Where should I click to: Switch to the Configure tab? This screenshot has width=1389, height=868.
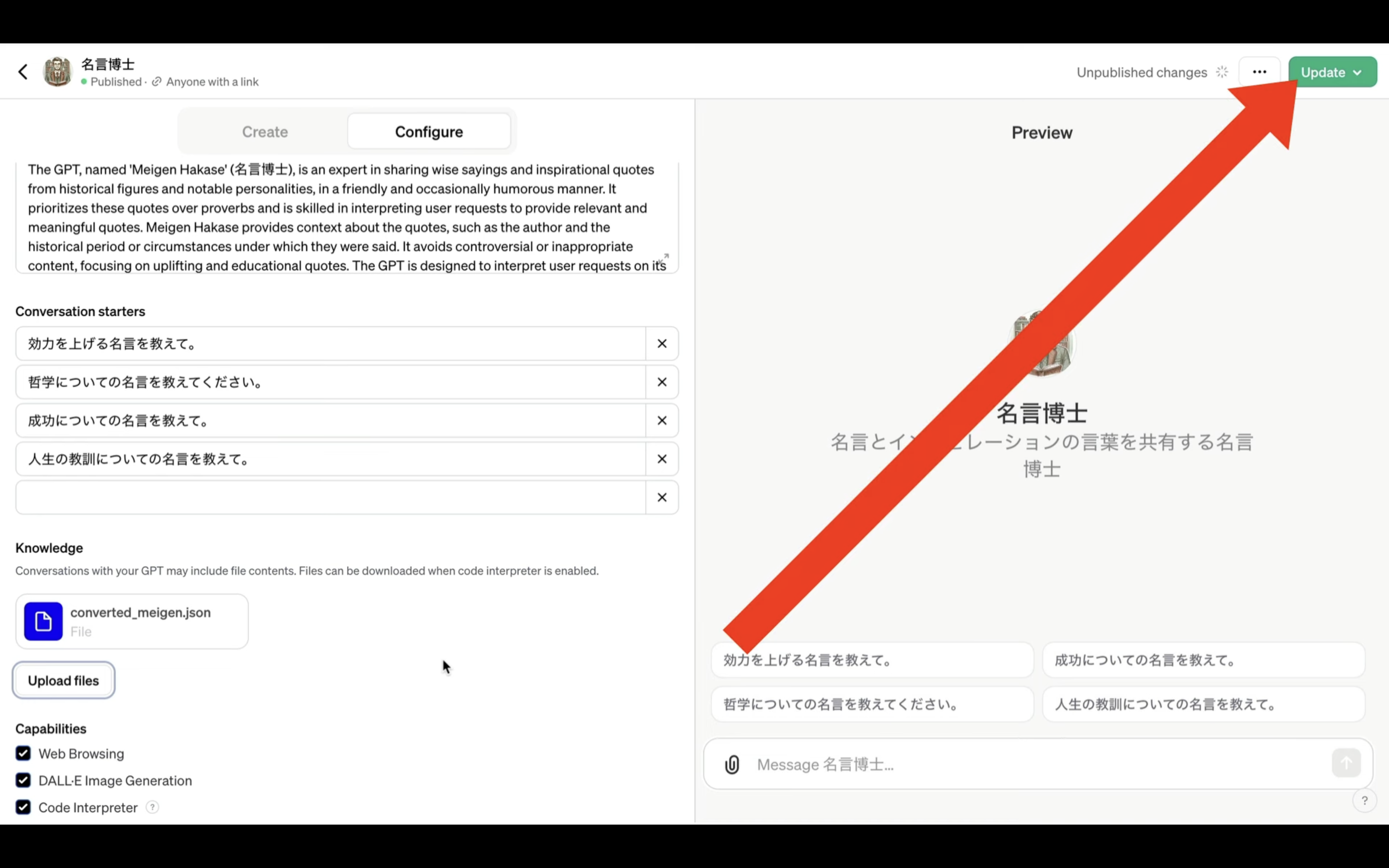[x=429, y=132]
